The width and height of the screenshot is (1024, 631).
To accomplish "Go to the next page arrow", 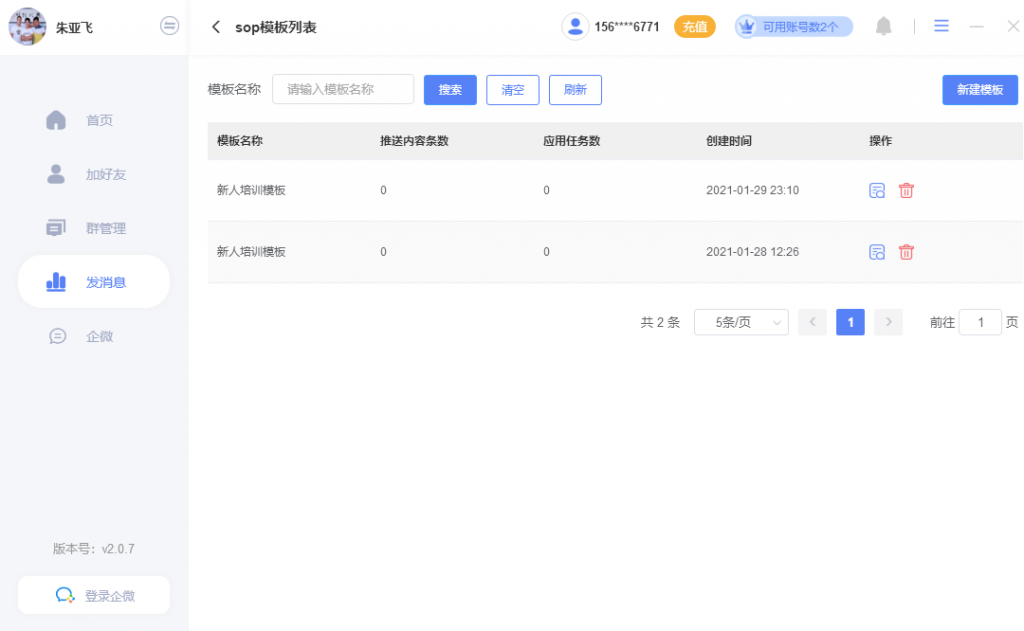I will click(x=888, y=322).
